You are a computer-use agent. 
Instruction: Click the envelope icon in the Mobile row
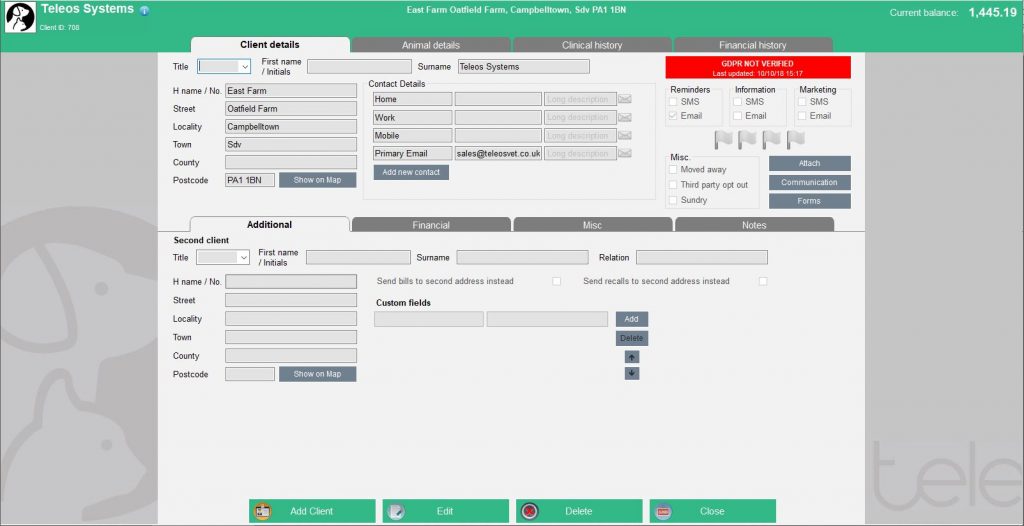[x=625, y=135]
